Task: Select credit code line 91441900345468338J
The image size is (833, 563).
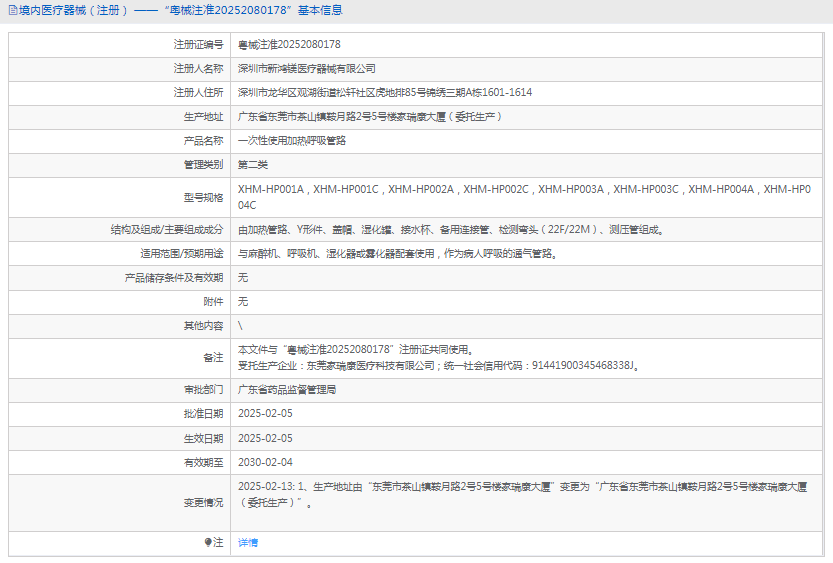Action: 438,365
